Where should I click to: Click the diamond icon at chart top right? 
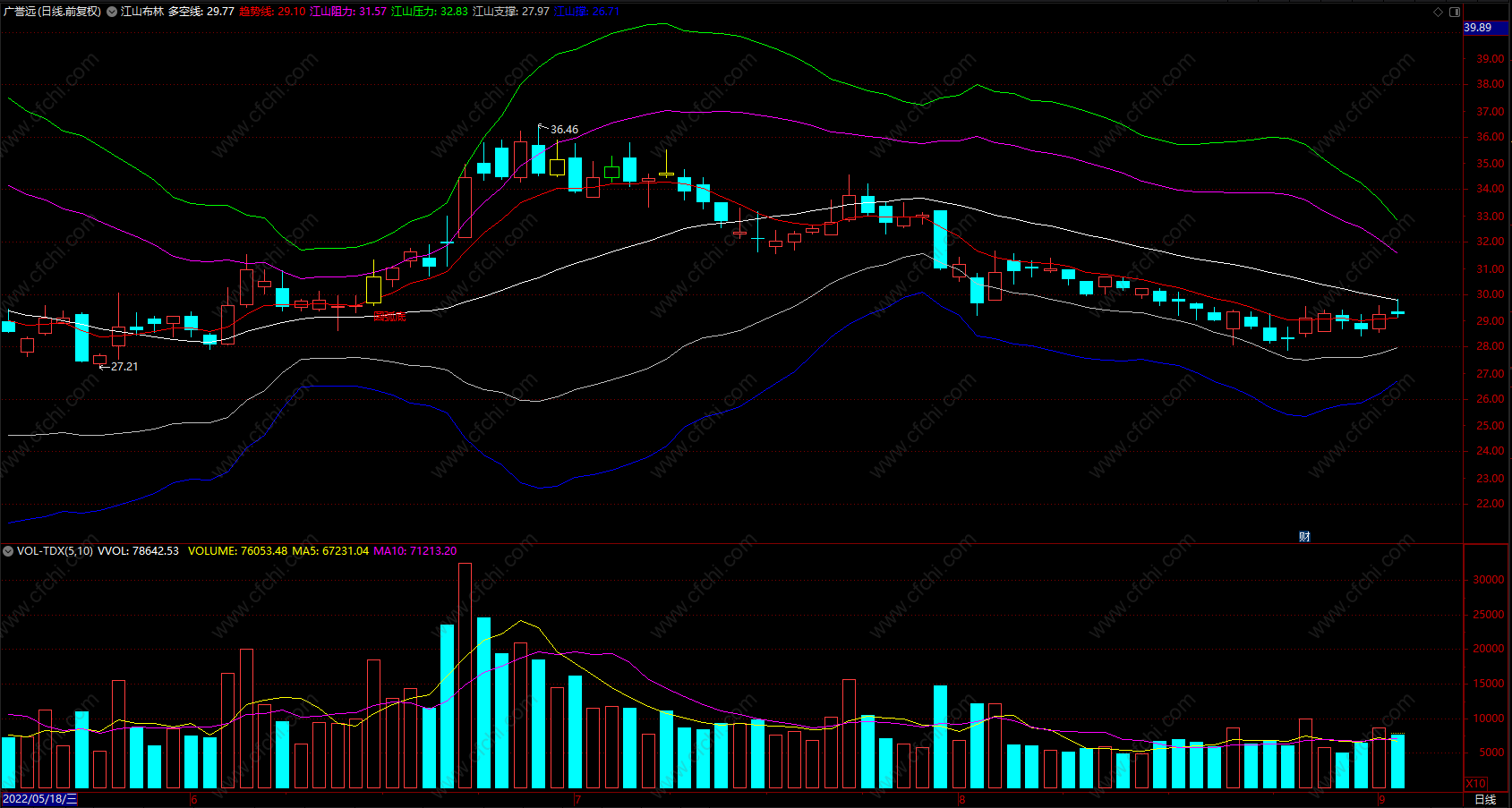[x=1439, y=12]
